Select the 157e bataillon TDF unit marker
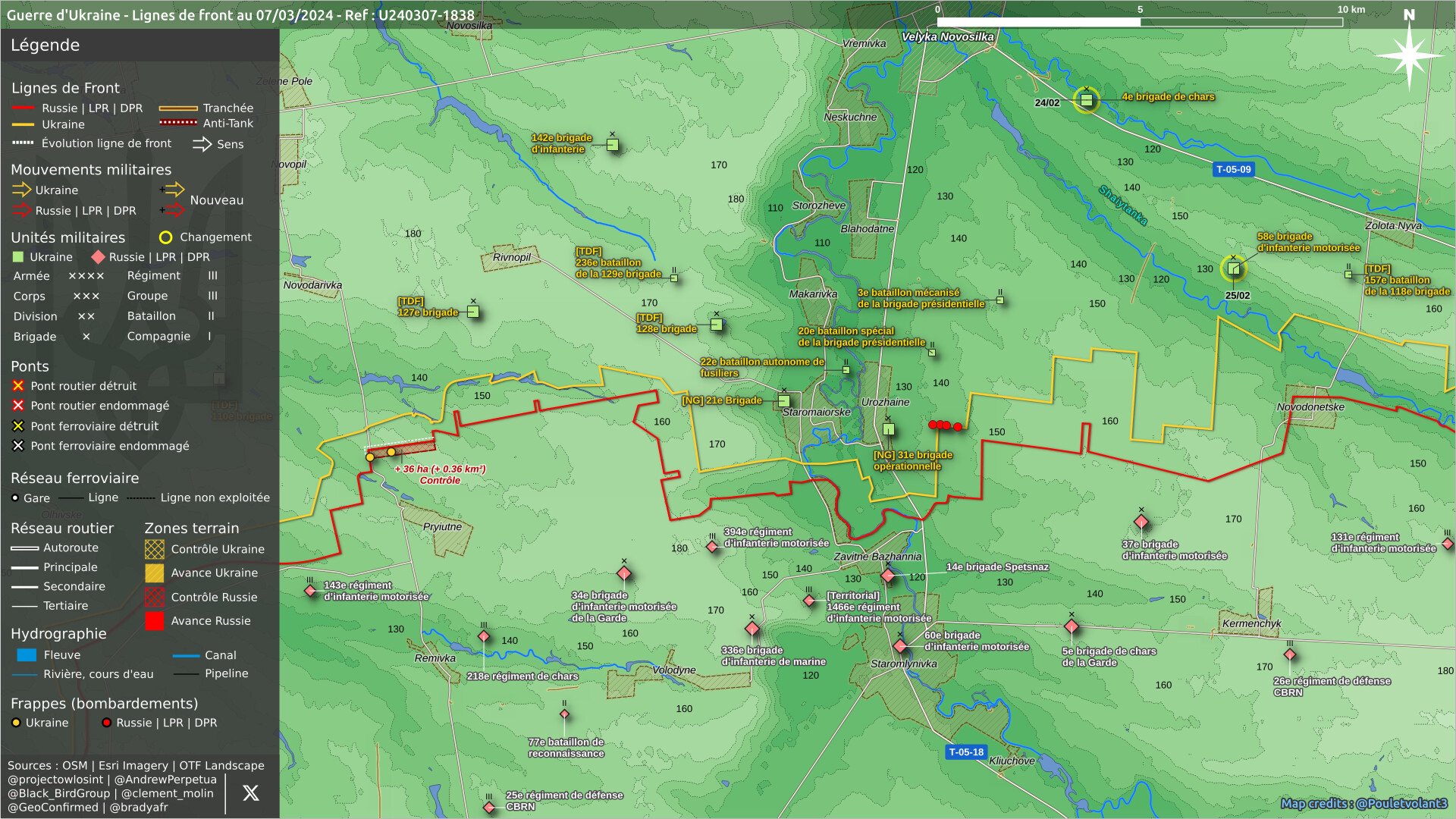Screen dimensions: 1456x819 [1348, 274]
